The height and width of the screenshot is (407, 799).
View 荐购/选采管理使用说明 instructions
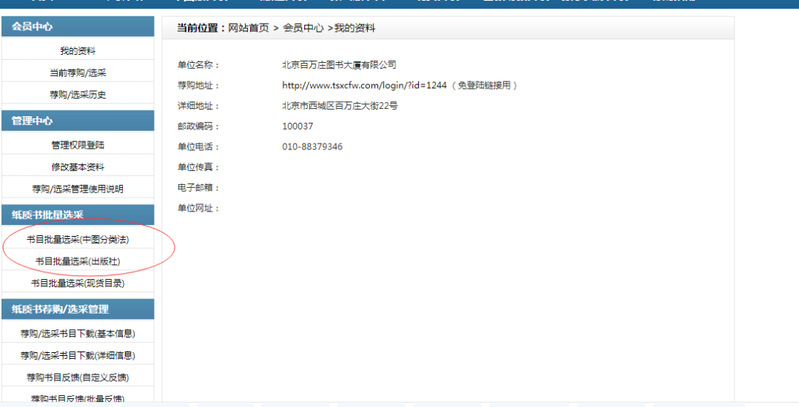[77, 189]
